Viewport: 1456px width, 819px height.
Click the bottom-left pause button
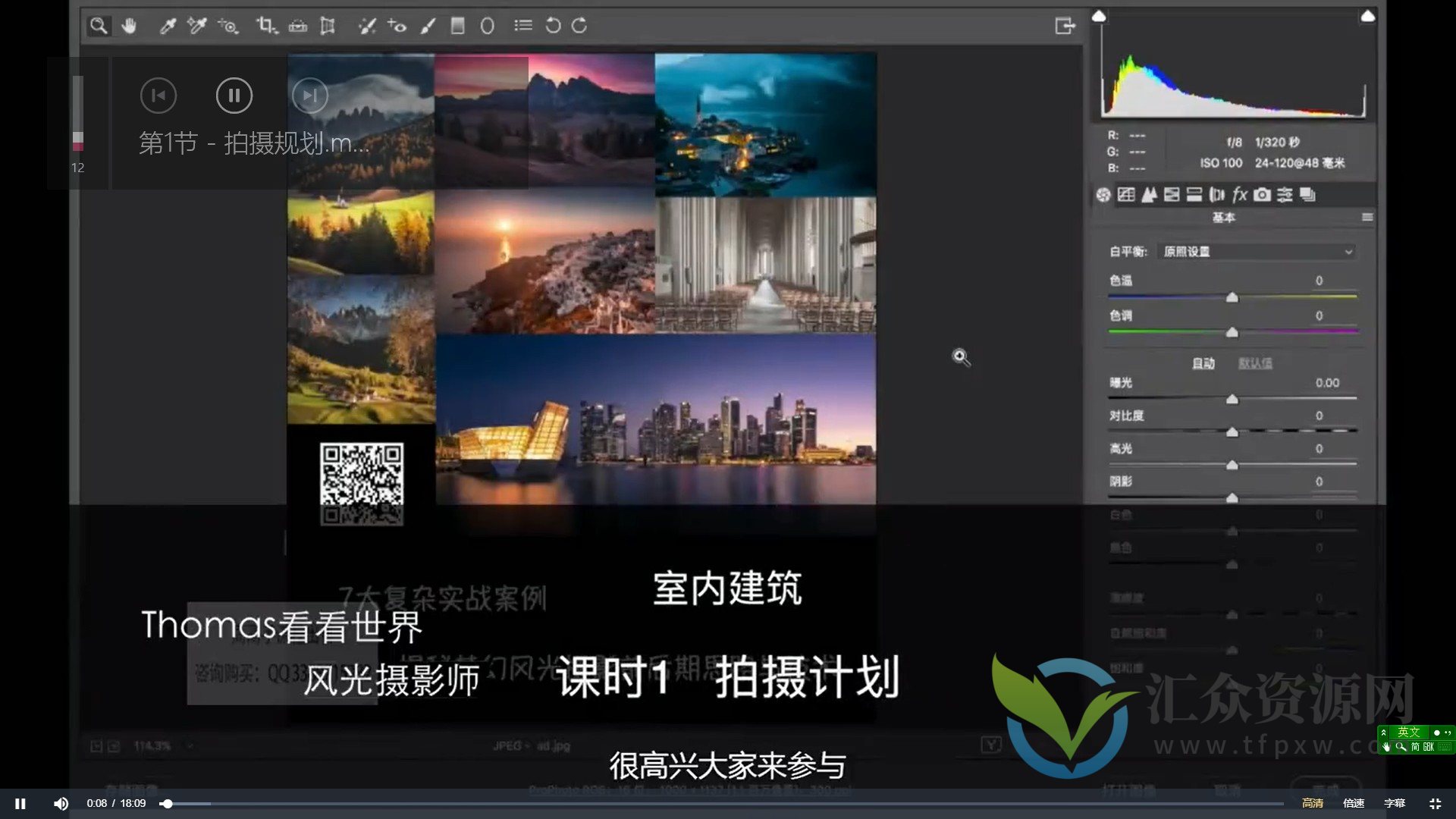pos(20,804)
